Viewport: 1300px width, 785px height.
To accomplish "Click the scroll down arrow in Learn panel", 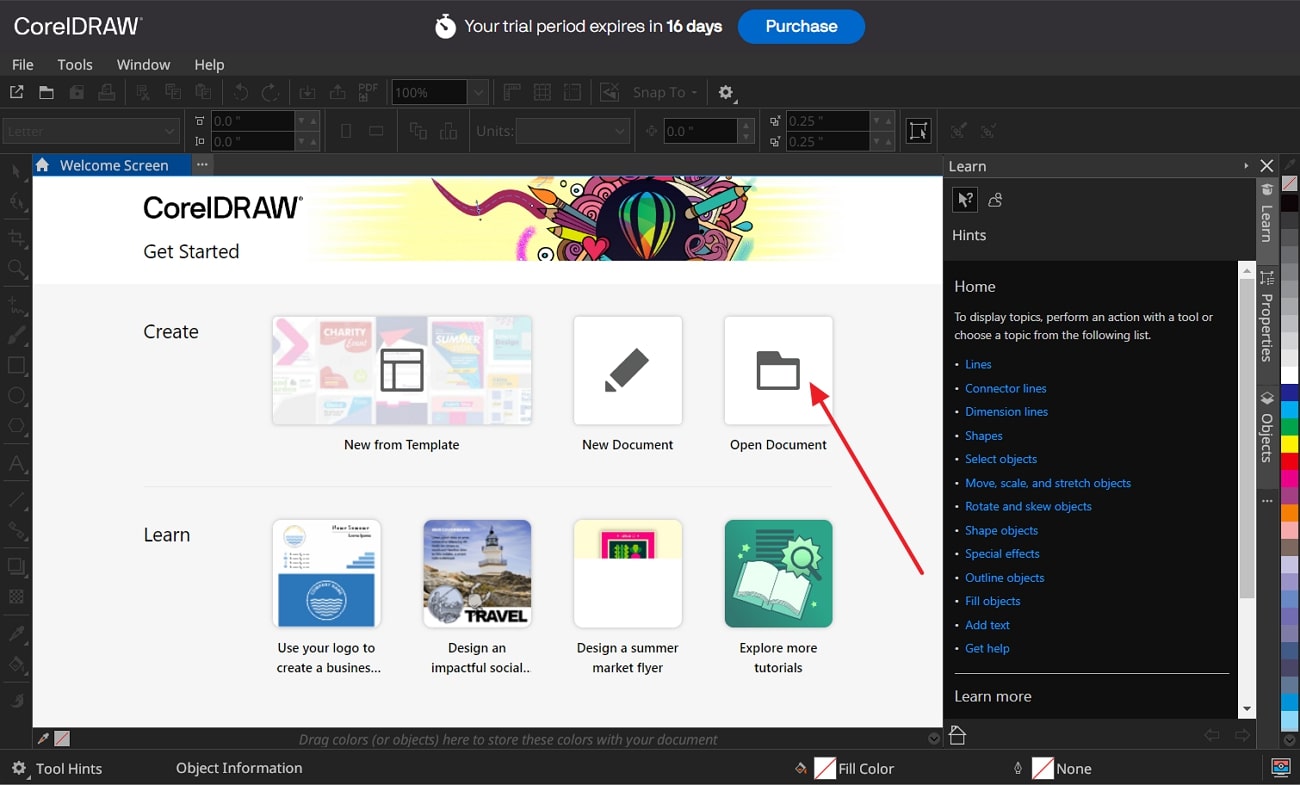I will [x=1246, y=709].
